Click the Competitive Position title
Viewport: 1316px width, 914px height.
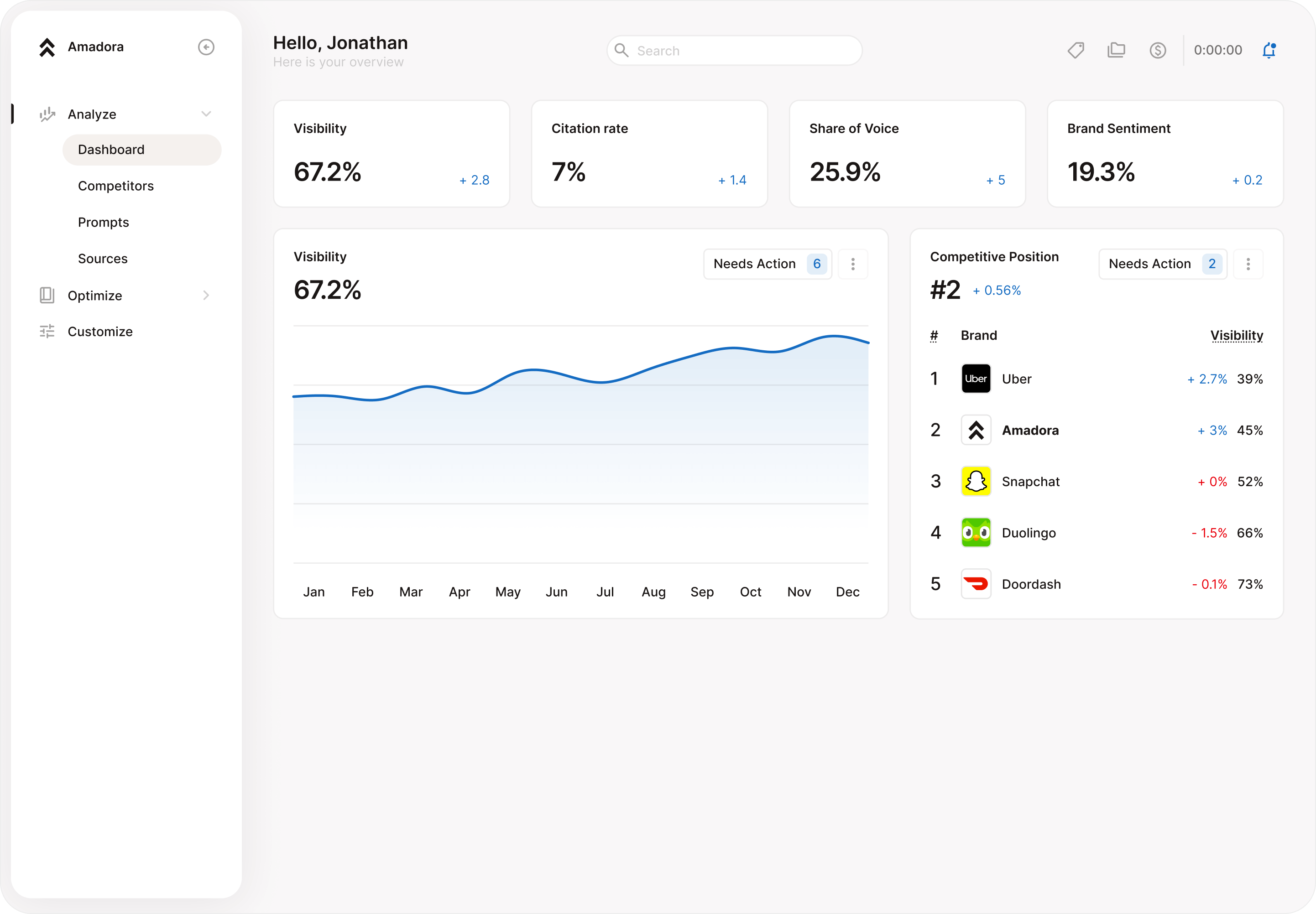(995, 257)
